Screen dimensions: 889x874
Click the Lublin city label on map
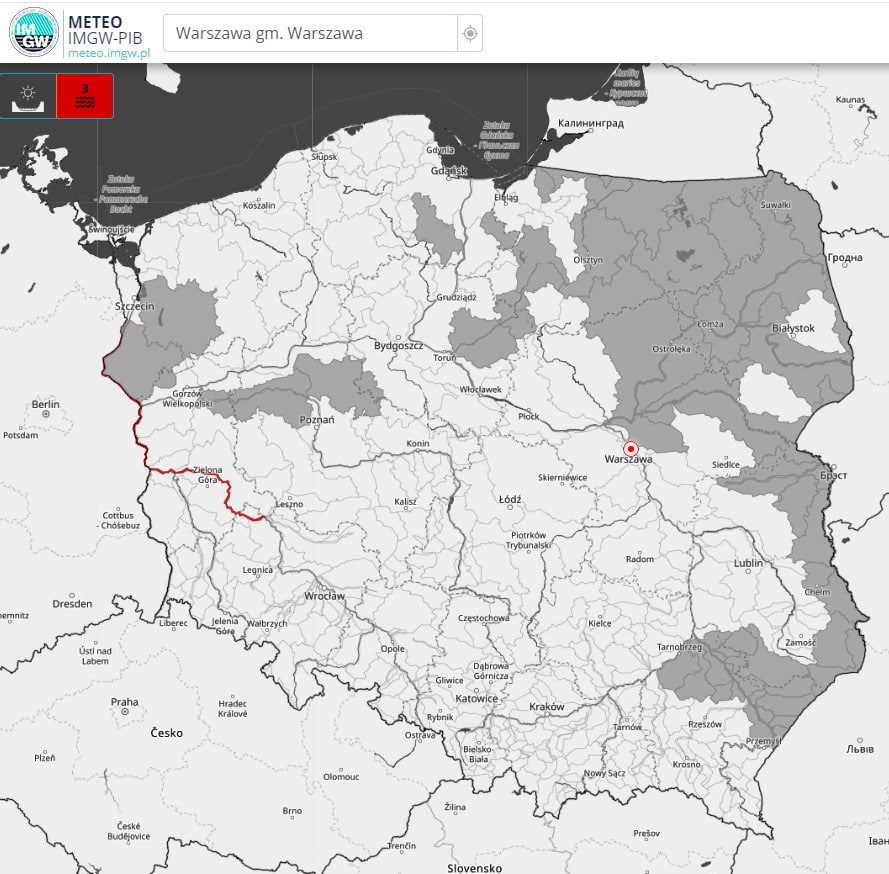coord(748,563)
